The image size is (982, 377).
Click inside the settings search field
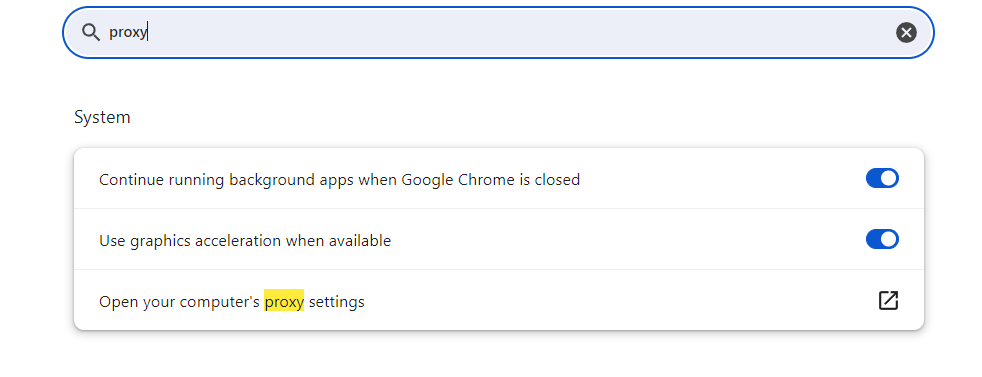click(498, 33)
